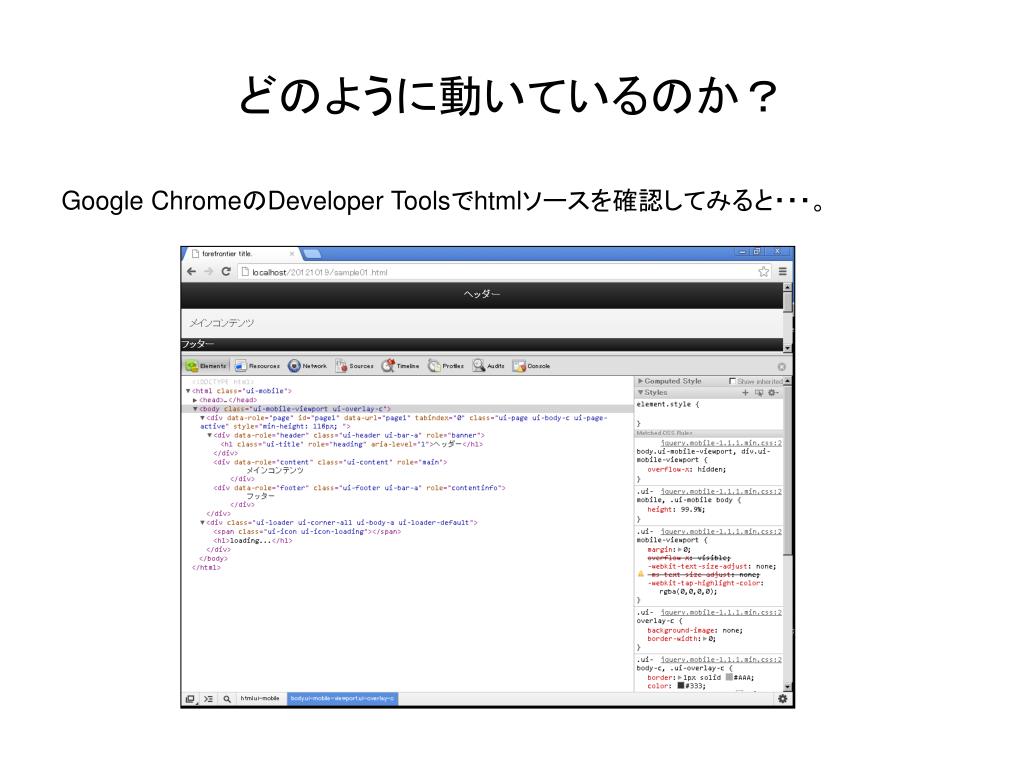
Task: Expand the border shorthand property
Action: [680, 678]
